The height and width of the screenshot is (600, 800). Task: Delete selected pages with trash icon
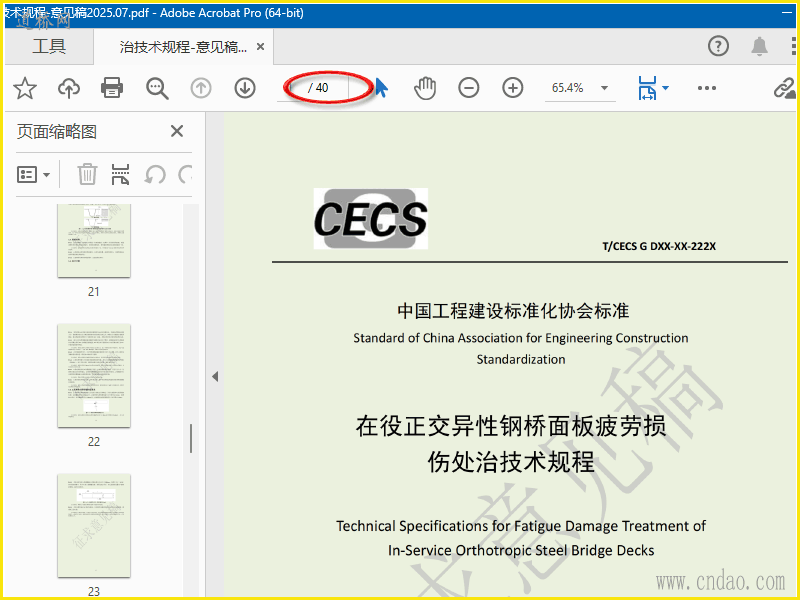(87, 174)
